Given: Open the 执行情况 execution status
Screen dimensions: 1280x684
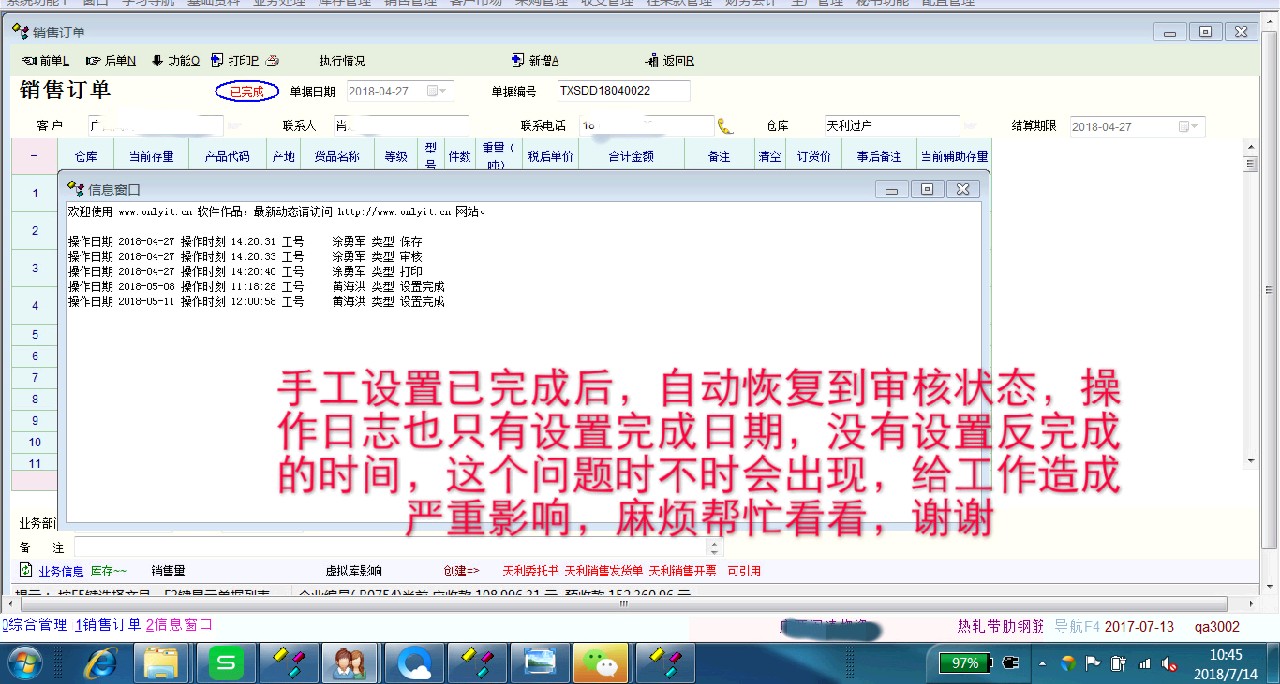Looking at the screenshot, I should click(342, 61).
